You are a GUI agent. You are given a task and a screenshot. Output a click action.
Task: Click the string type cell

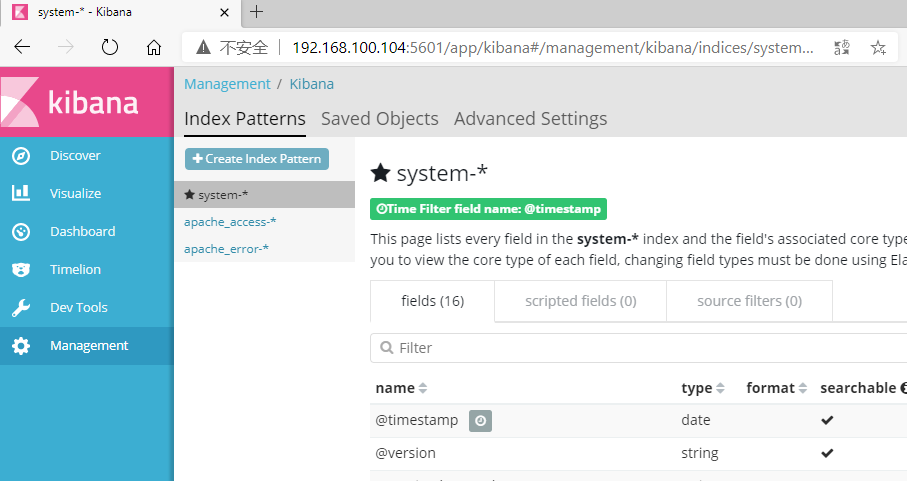[699, 453]
